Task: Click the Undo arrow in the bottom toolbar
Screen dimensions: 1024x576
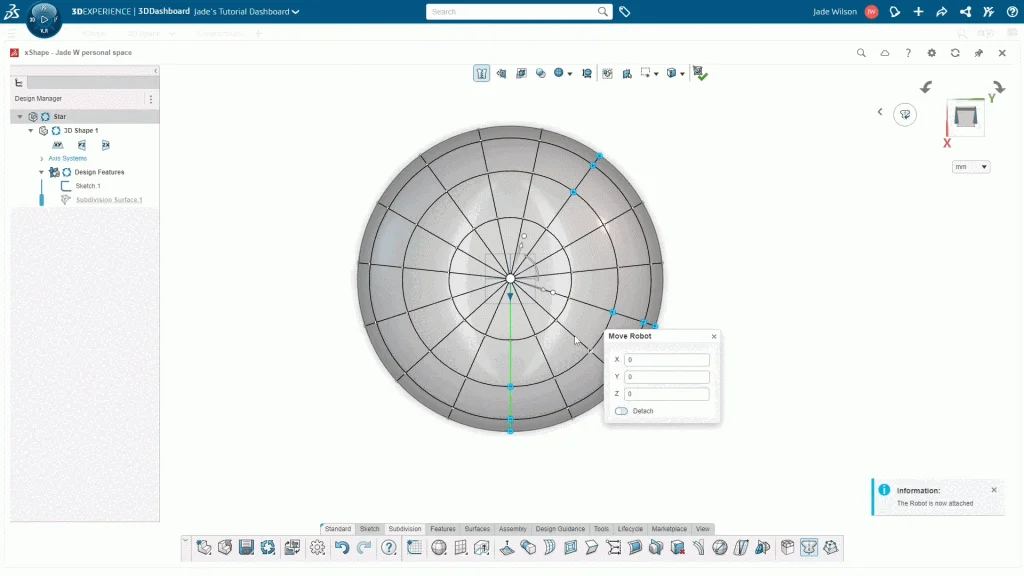Action: (x=342, y=547)
